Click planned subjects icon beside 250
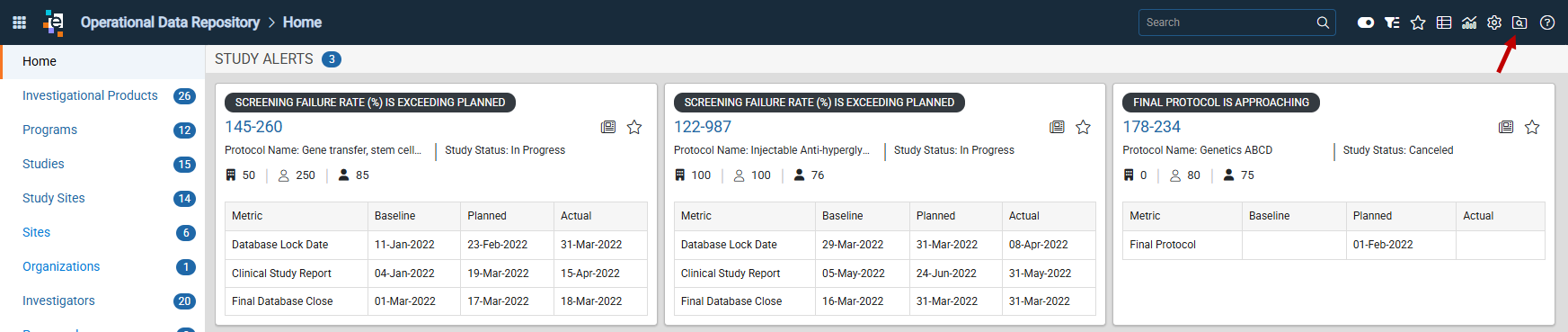Image resolution: width=1568 pixels, height=332 pixels. tap(284, 175)
